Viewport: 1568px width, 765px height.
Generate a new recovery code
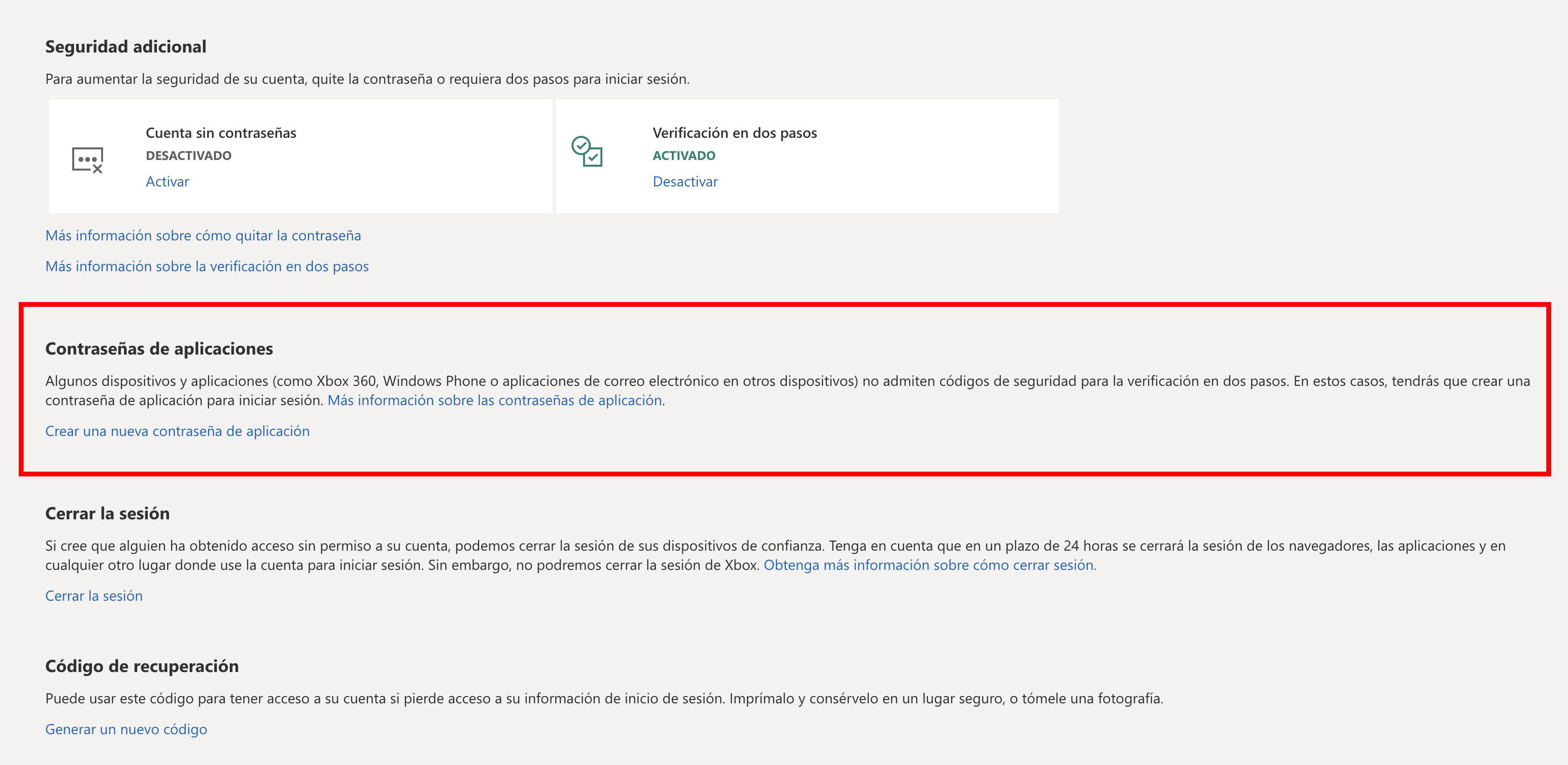(126, 729)
